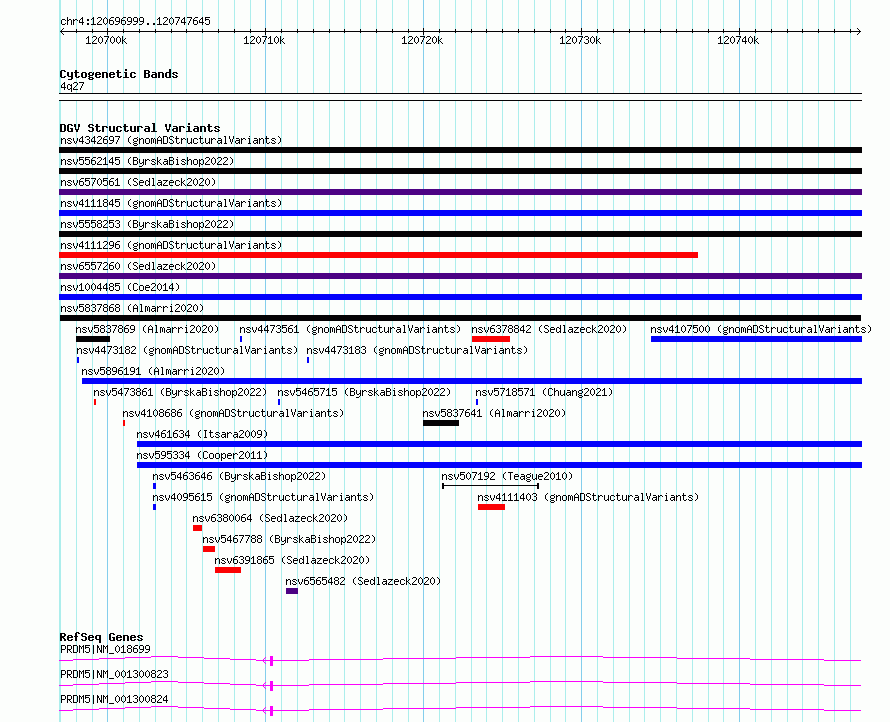
Task: Click the 120710k ruler tick label
Action: tap(264, 40)
